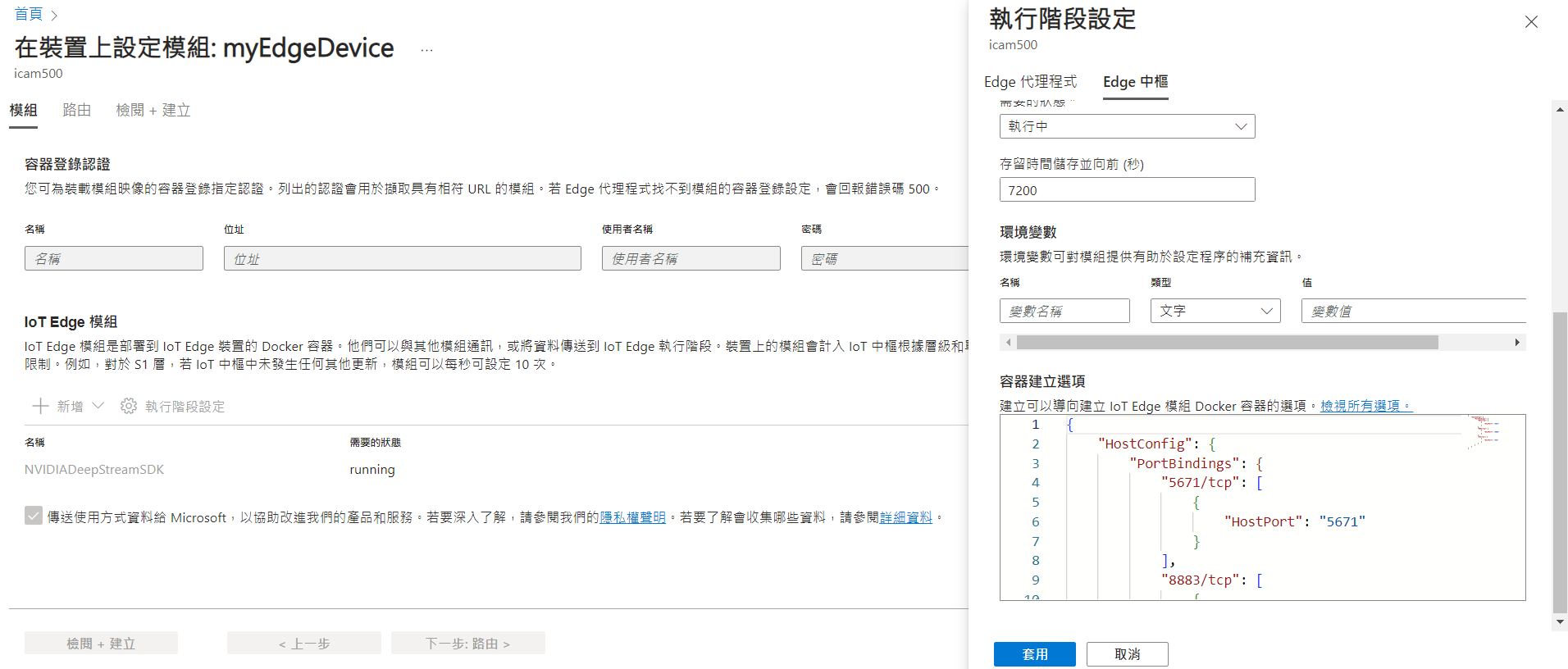Click right arrow of environment variables scrollbar
The image size is (1568, 669).
click(x=1517, y=342)
